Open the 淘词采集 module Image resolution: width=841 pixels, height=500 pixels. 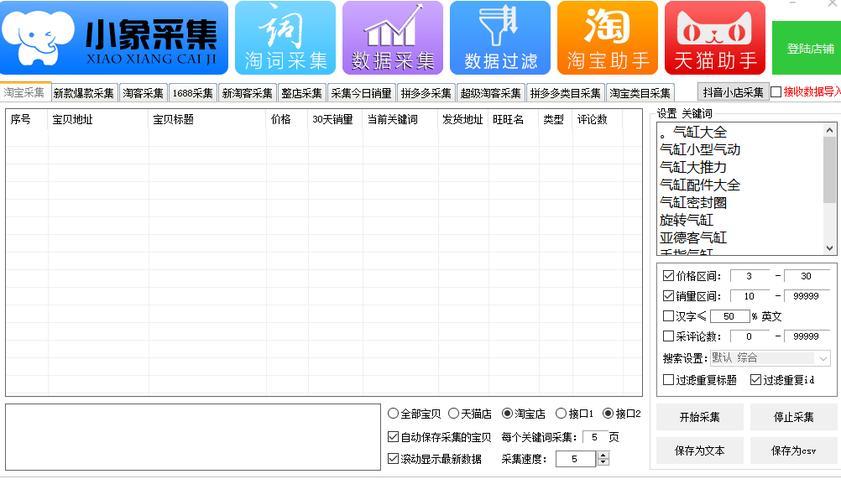[x=285, y=38]
